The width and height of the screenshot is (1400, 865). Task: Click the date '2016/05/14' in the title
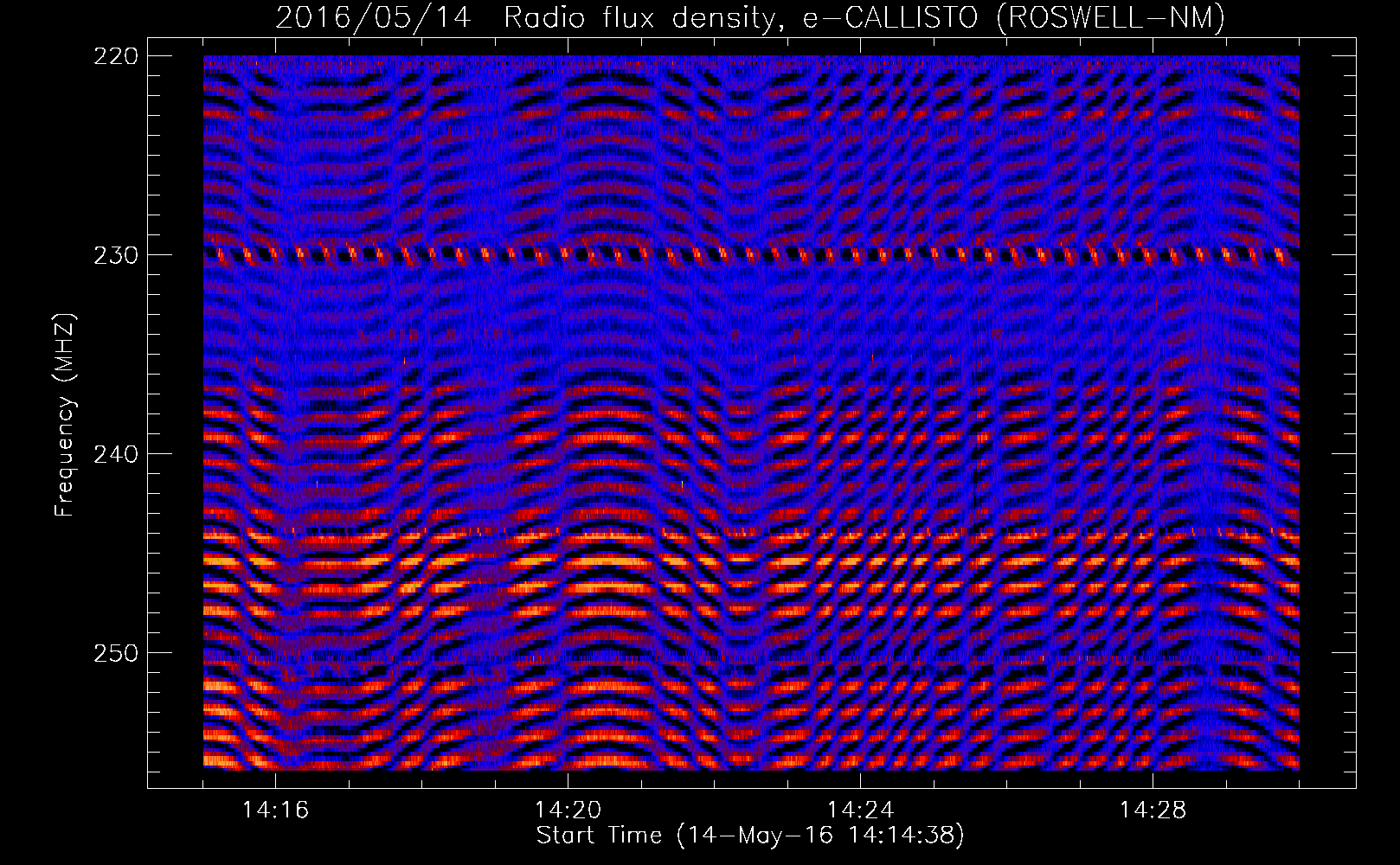click(374, 17)
